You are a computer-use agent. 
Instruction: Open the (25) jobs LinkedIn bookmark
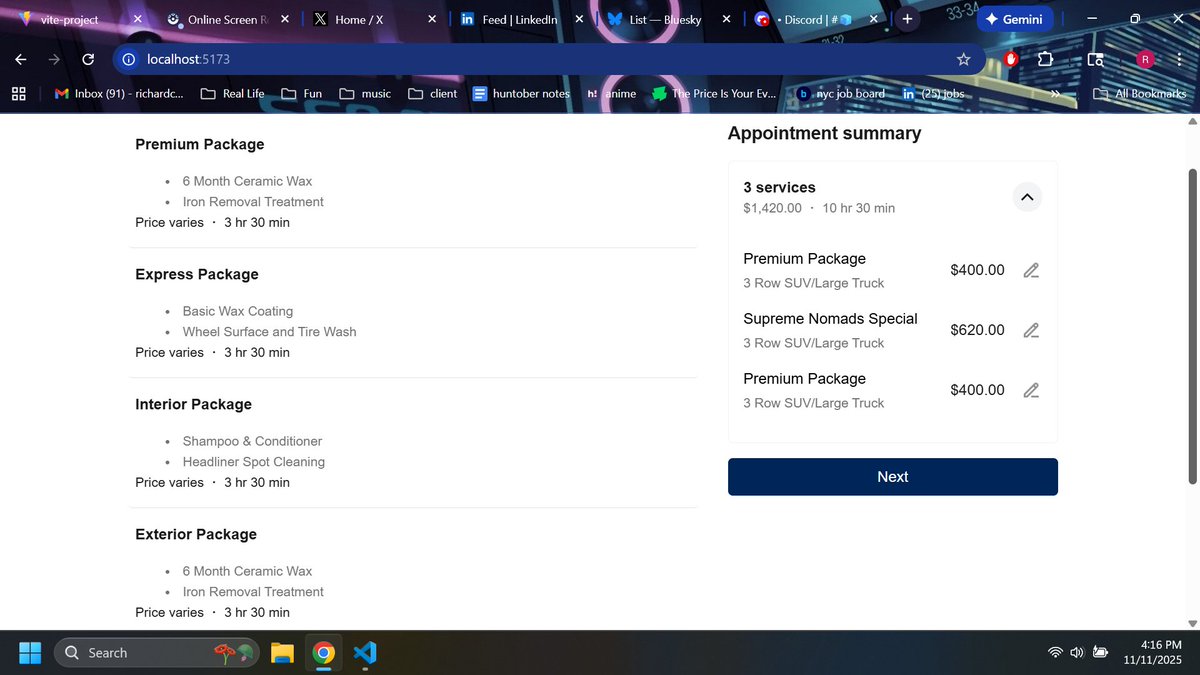coord(933,93)
